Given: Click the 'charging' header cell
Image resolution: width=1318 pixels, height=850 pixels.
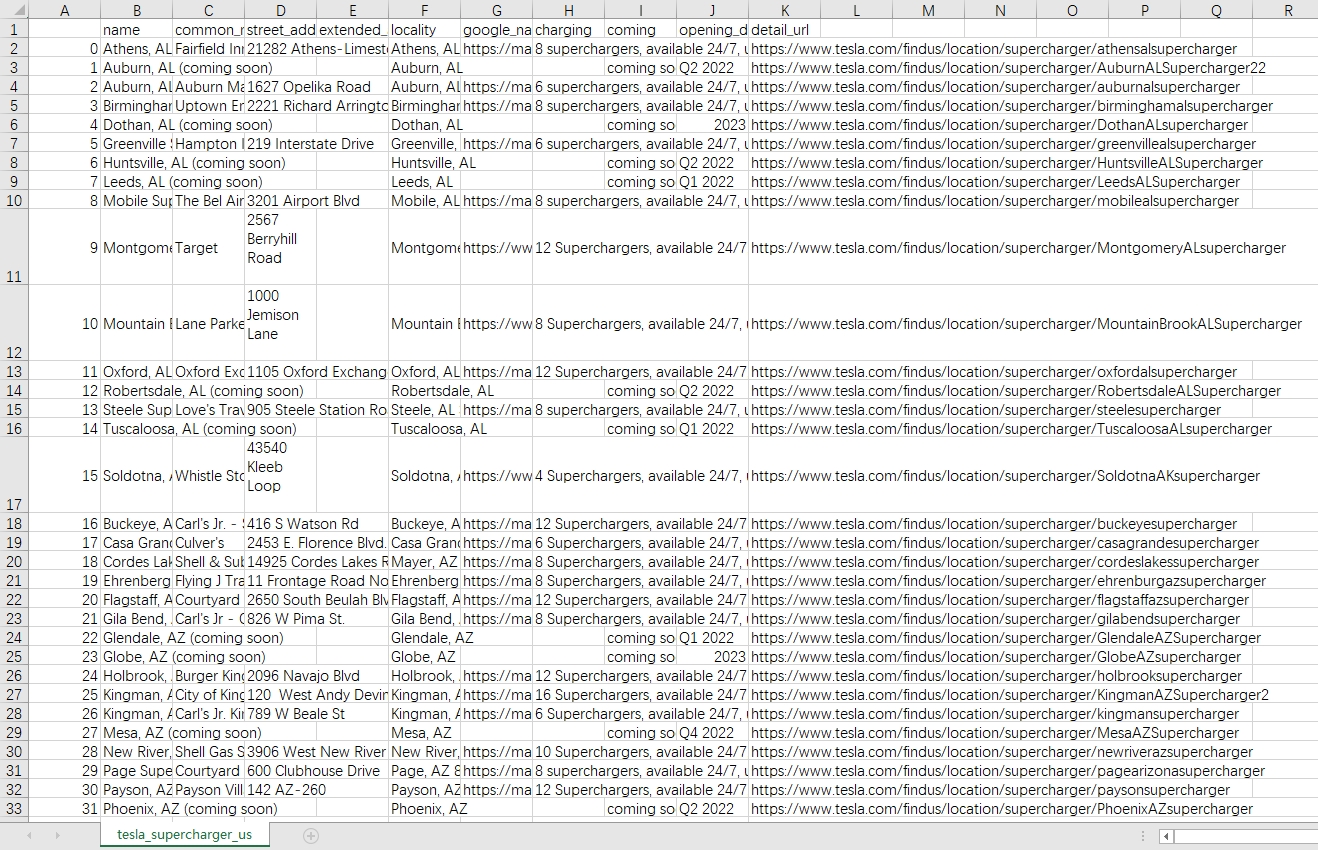Looking at the screenshot, I should point(568,30).
